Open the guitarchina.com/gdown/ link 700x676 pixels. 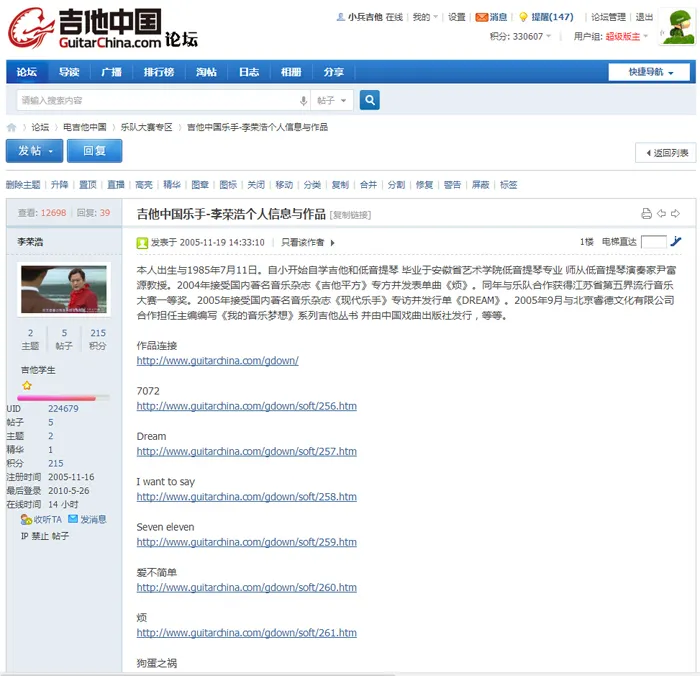(x=217, y=361)
